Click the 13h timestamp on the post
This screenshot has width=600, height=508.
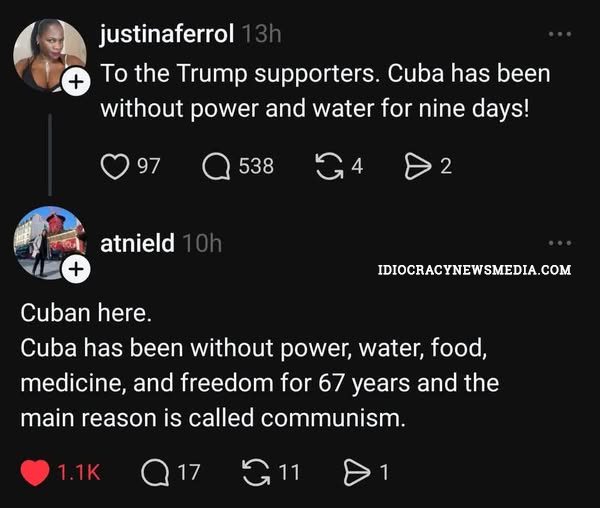262,33
